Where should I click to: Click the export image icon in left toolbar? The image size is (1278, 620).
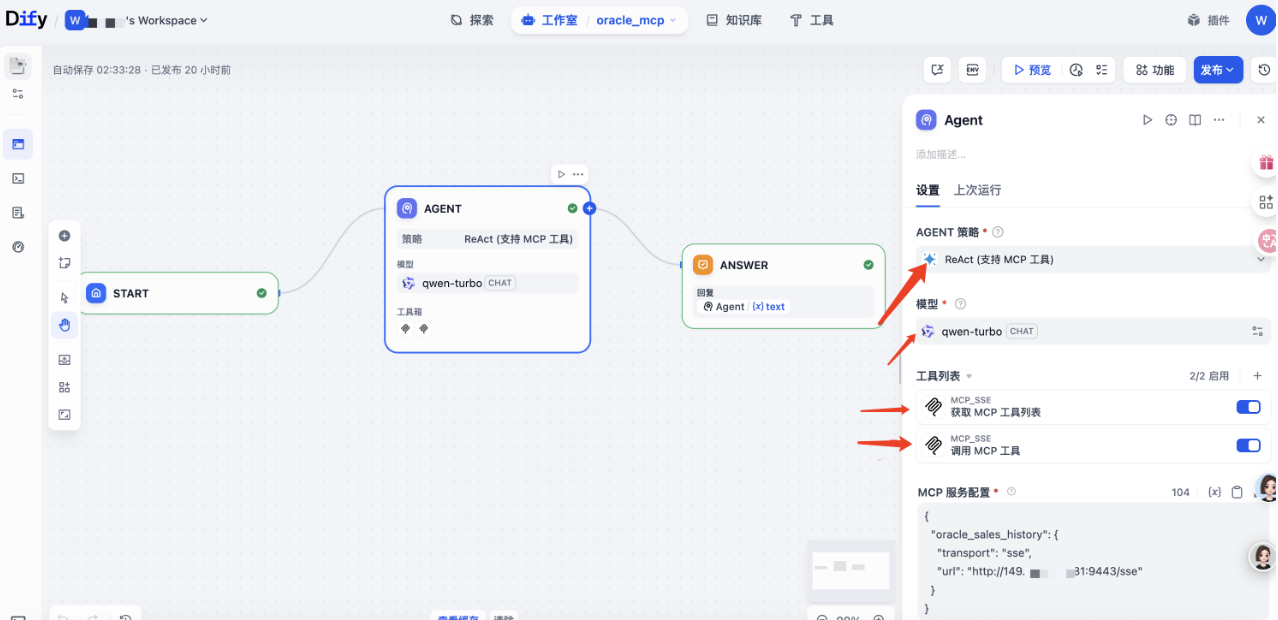pos(64,359)
